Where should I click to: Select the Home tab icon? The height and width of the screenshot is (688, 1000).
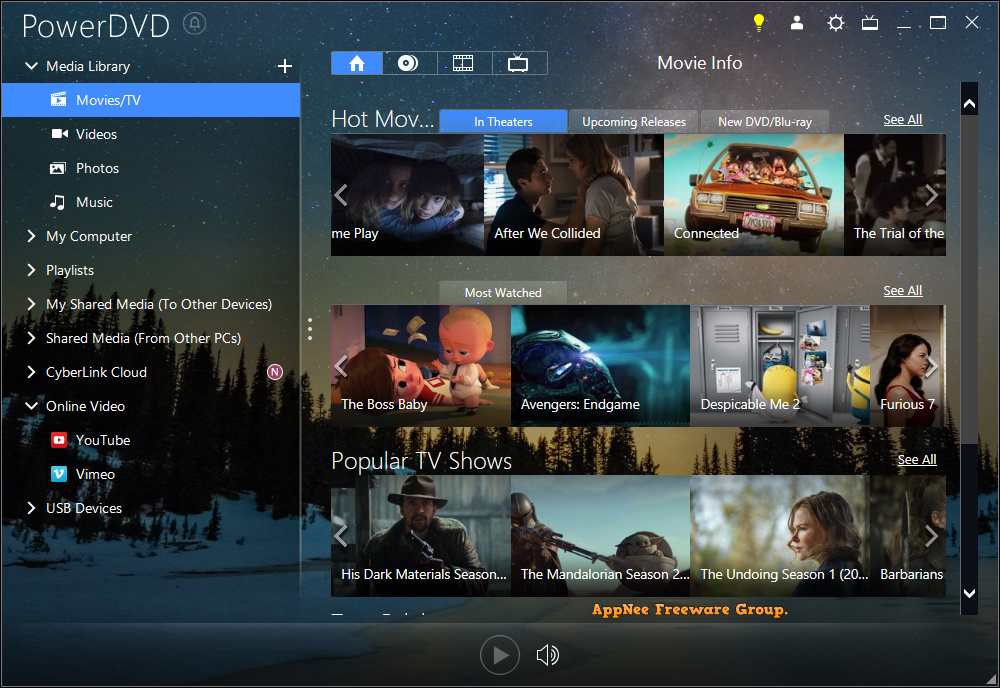357,63
